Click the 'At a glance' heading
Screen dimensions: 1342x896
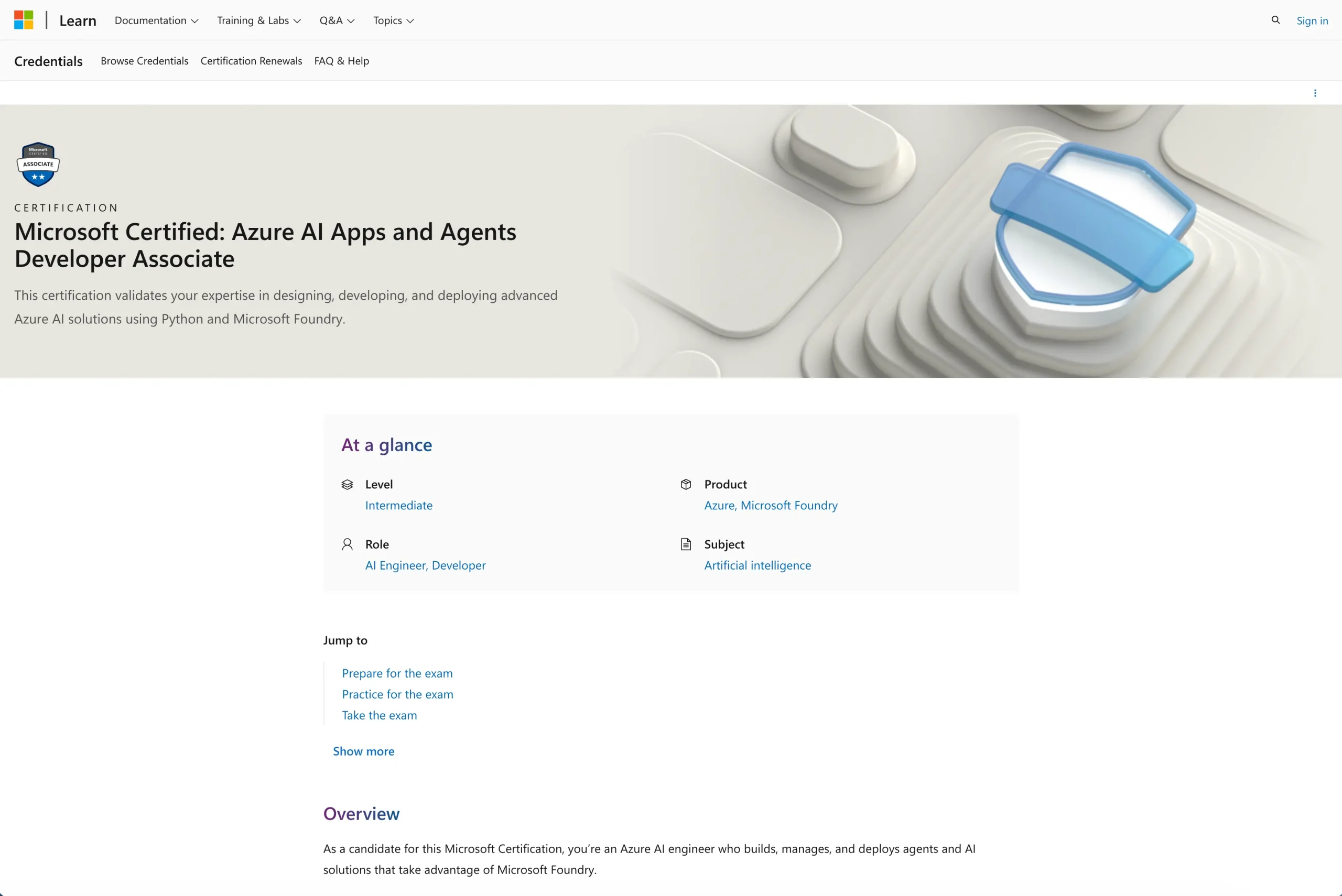387,445
